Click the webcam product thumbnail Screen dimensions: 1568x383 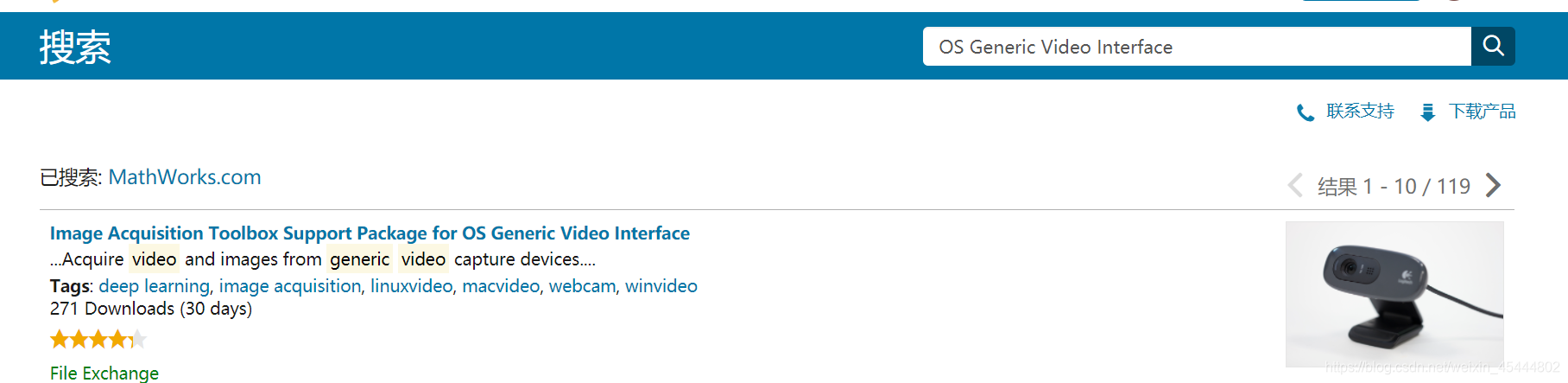[1394, 294]
